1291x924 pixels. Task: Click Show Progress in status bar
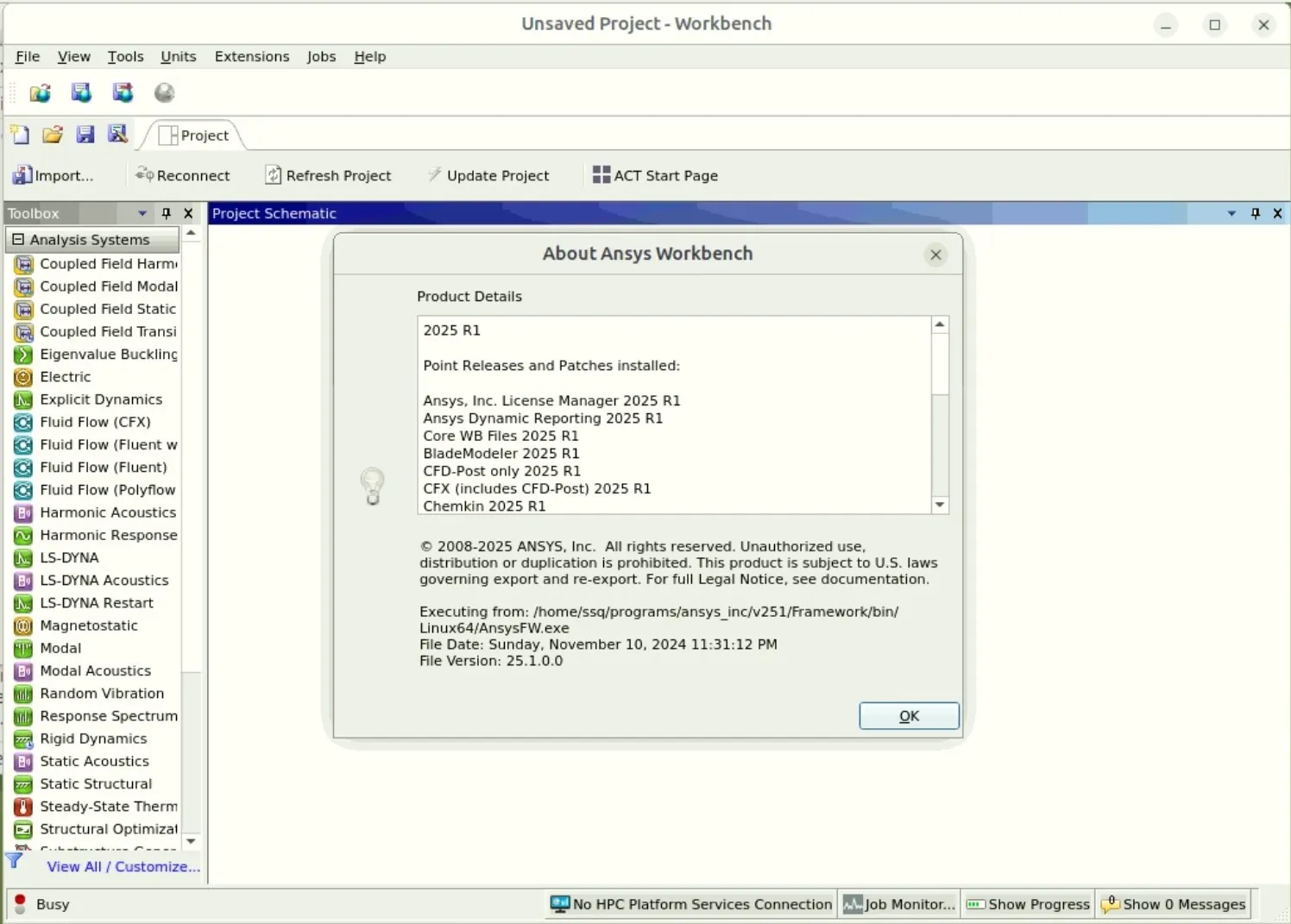[x=1029, y=904]
